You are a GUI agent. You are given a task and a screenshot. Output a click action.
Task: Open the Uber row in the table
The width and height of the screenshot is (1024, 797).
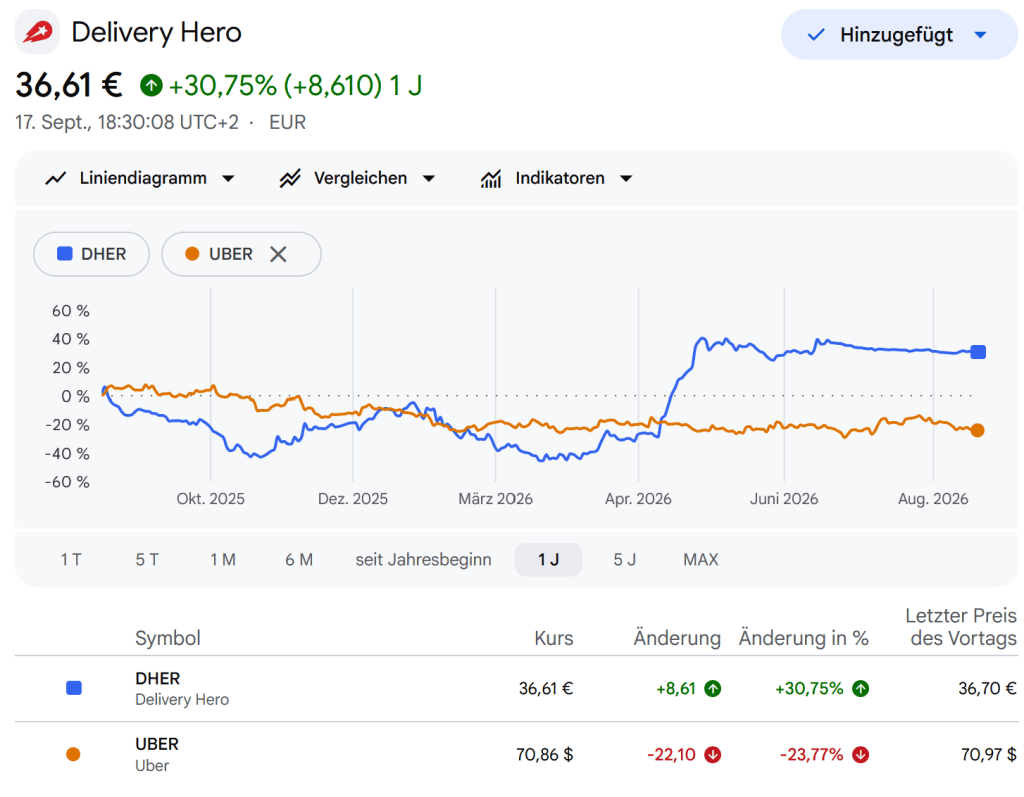pyautogui.click(x=516, y=755)
